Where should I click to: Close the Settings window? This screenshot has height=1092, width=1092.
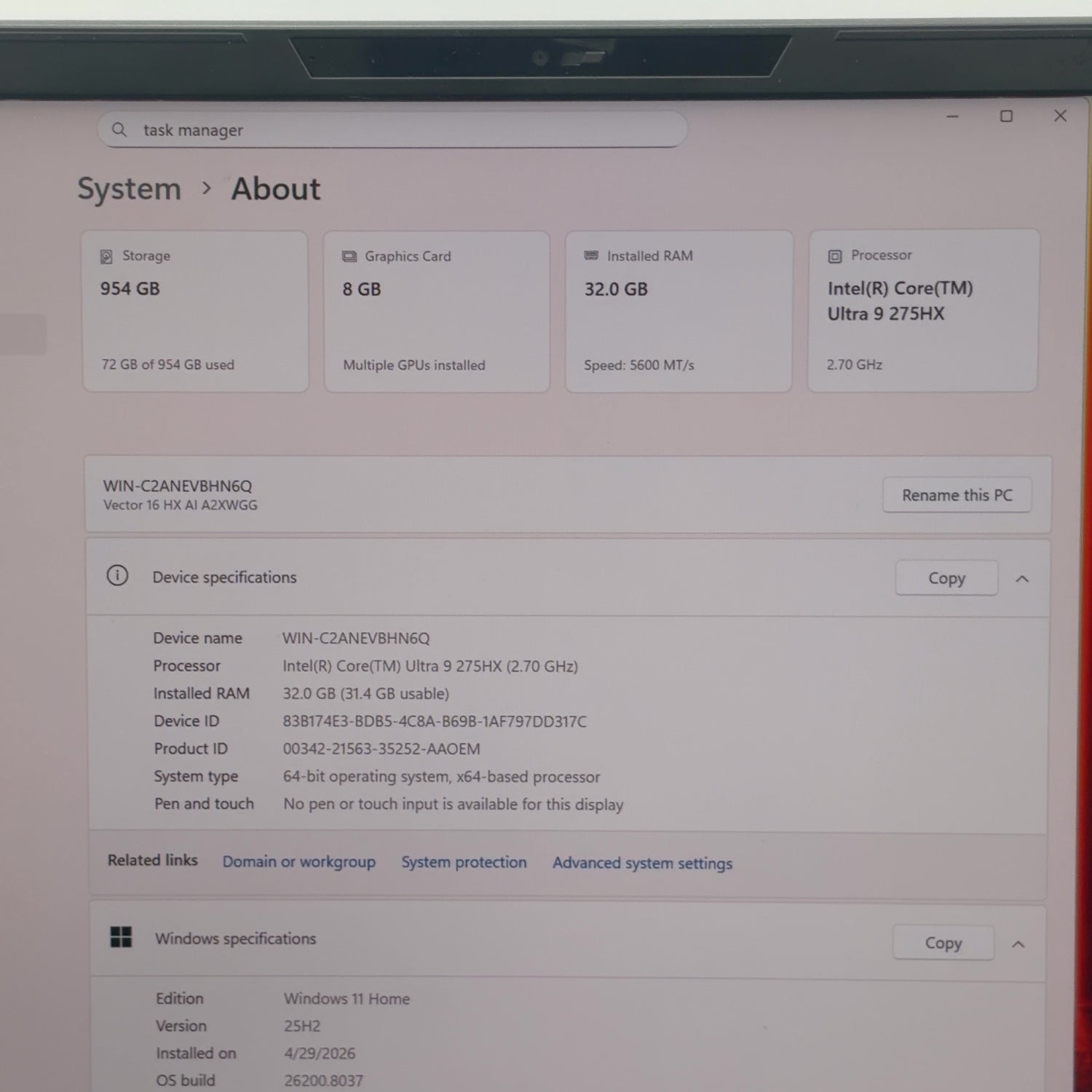pos(1060,116)
